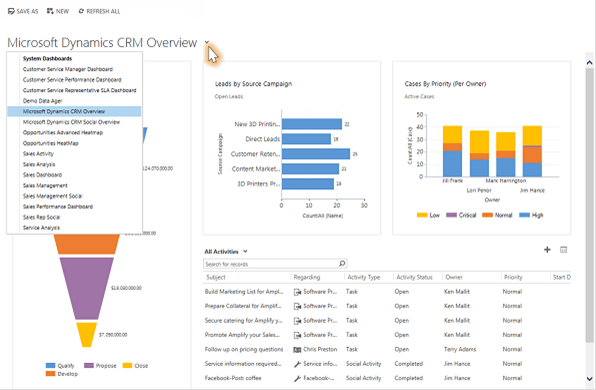596x390 pixels.
Task: Select Microsoft Dynamics CRM Overview entry
Action: click(74, 111)
